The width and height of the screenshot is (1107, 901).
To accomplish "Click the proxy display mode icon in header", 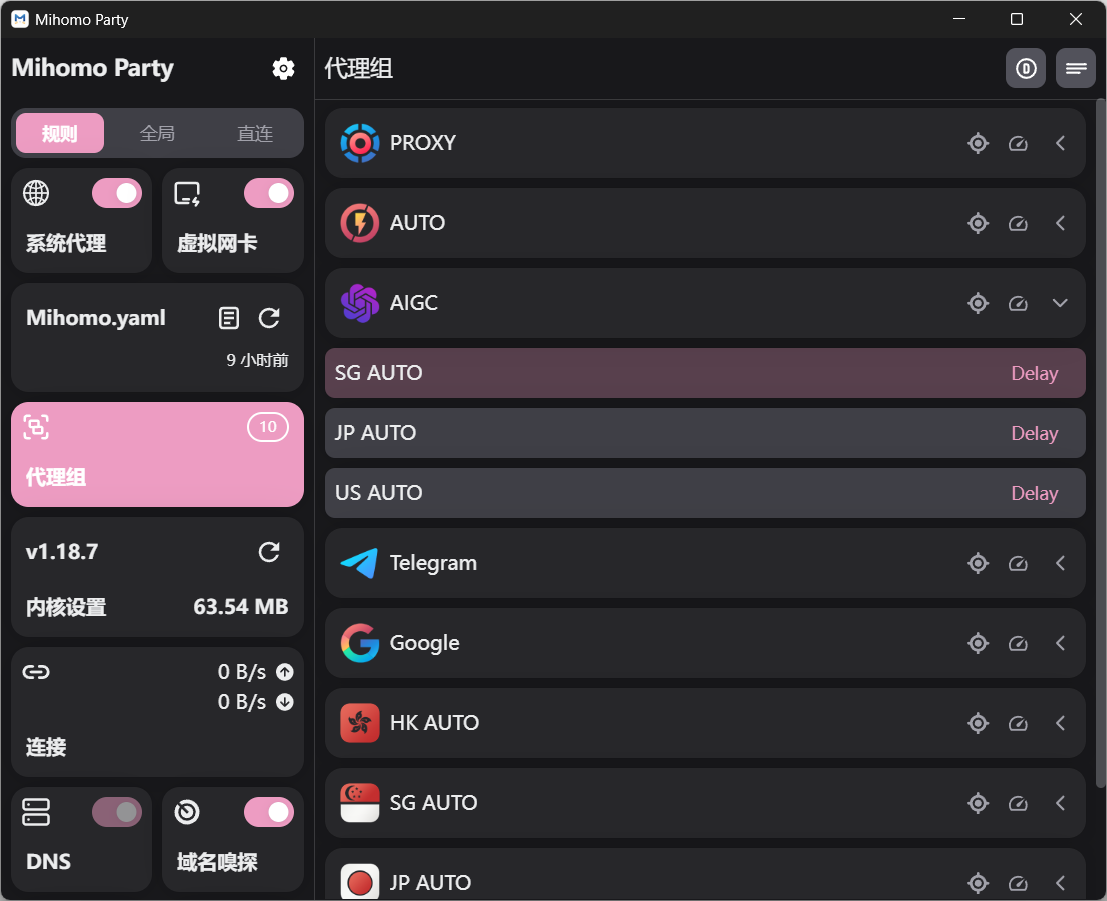I will pos(1025,68).
